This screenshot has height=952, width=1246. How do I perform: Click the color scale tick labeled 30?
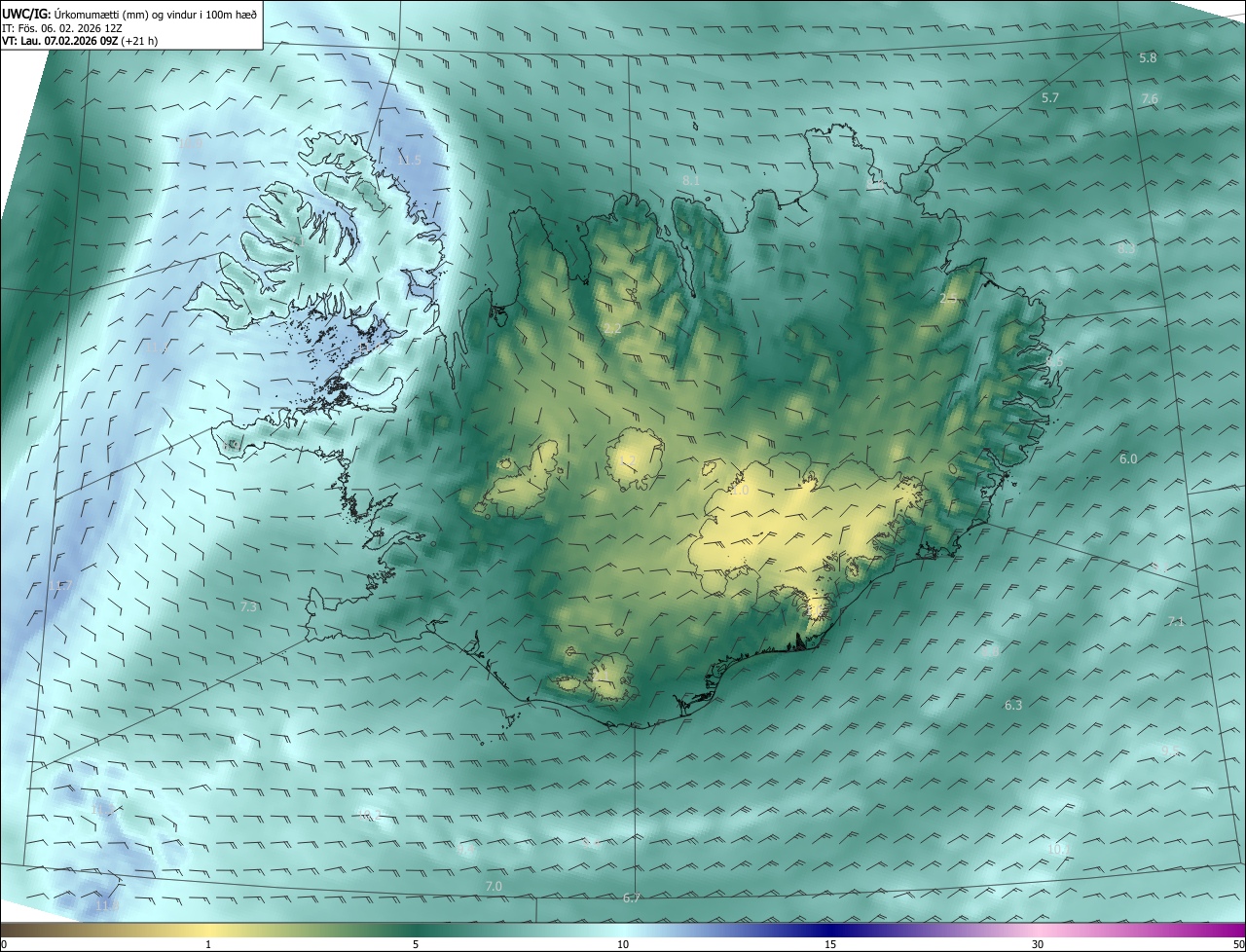coord(1038,944)
